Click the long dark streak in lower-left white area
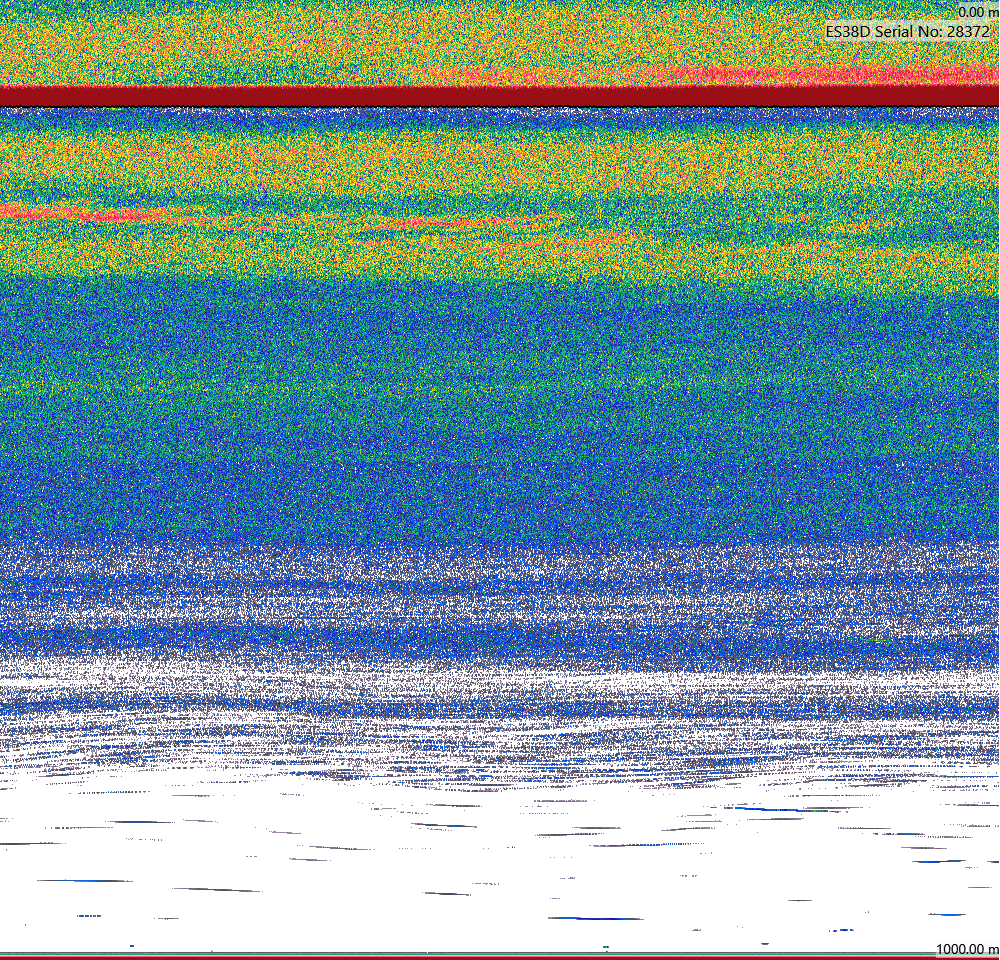The height and width of the screenshot is (960, 1000). tap(84, 881)
